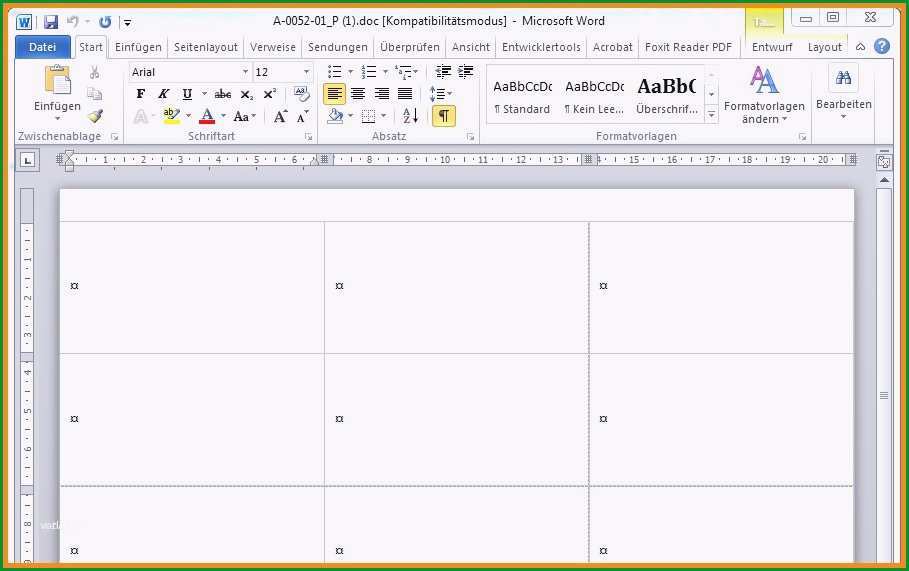This screenshot has width=909, height=571.
Task: Click the Grow Font icon
Action: click(280, 117)
